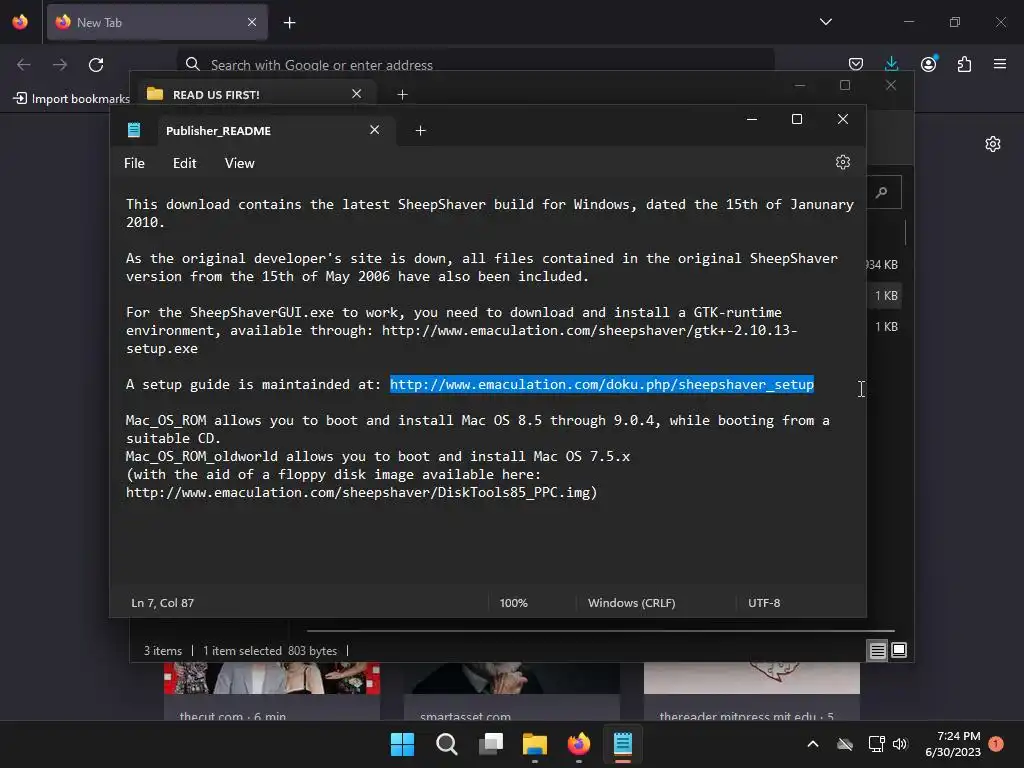Viewport: 1024px width, 768px height.
Task: Select the New Tab in Firefox
Action: 157,22
